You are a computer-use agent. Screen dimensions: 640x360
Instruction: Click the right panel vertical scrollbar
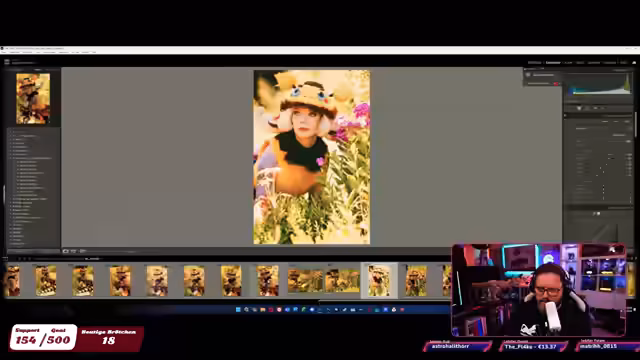click(636, 124)
